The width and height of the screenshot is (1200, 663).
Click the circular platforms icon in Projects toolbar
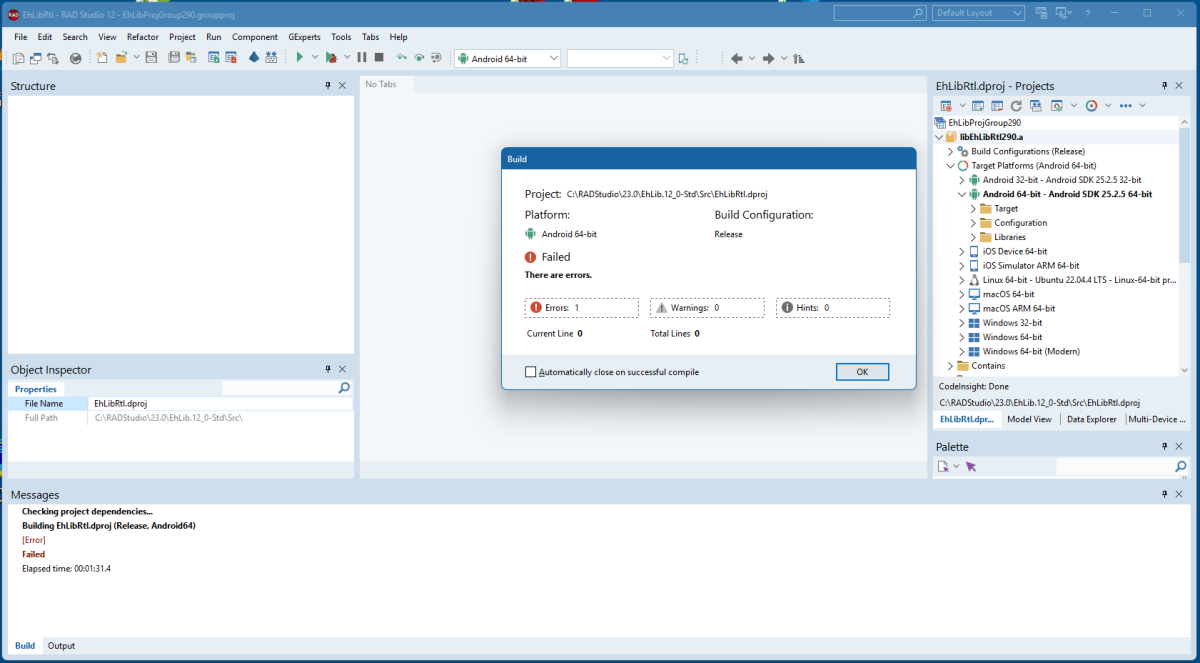(x=1091, y=105)
